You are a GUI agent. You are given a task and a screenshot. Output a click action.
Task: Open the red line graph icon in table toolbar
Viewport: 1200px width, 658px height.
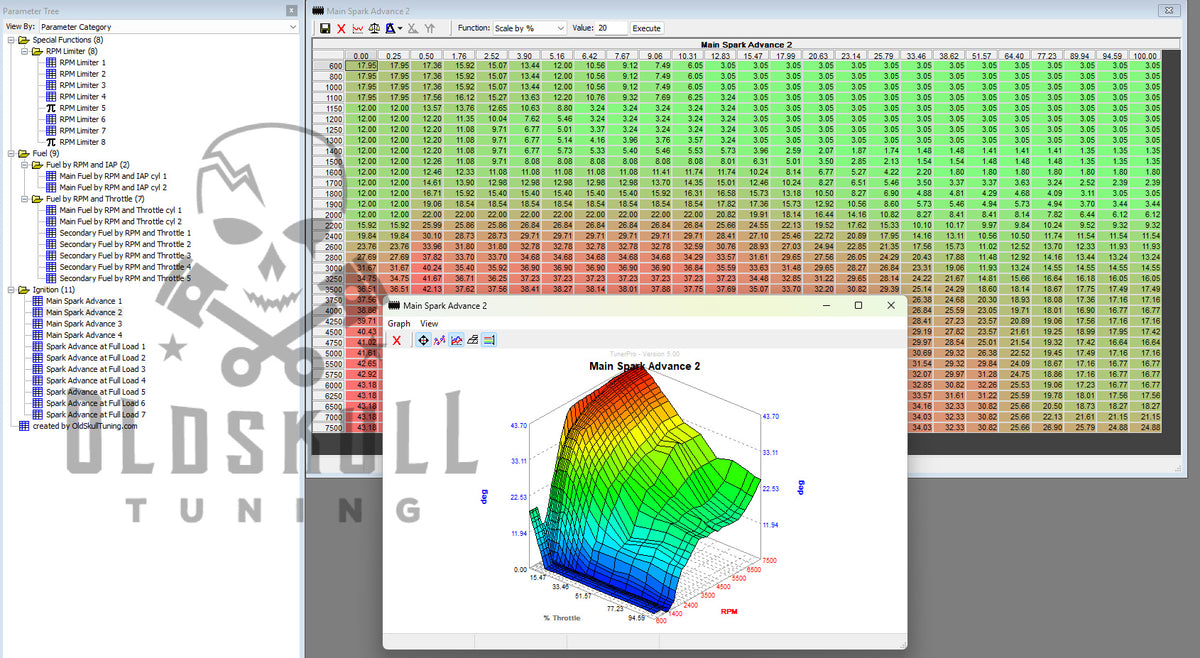[x=357, y=28]
